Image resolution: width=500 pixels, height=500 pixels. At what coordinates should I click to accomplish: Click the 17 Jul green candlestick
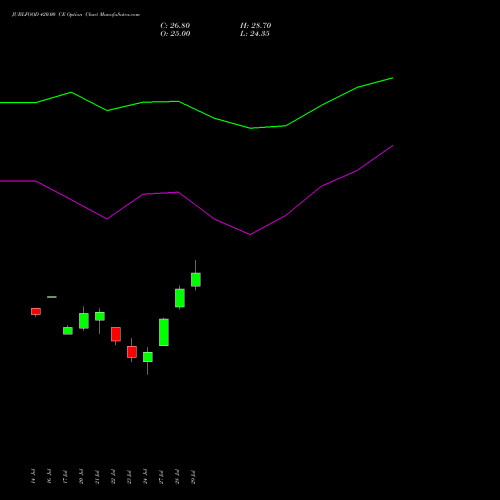[68, 331]
